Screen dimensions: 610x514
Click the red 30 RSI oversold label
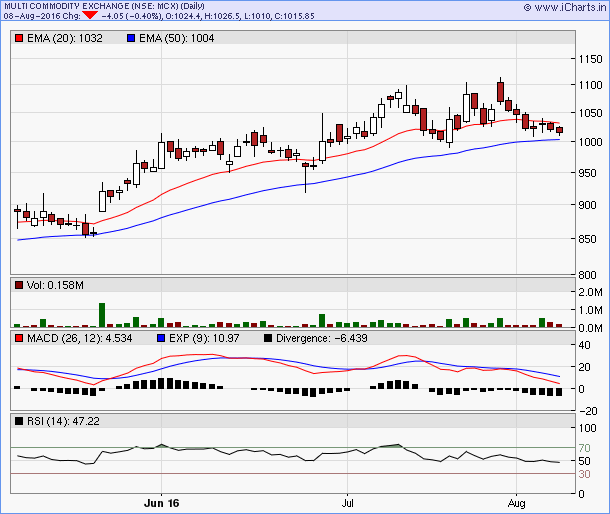click(x=584, y=474)
